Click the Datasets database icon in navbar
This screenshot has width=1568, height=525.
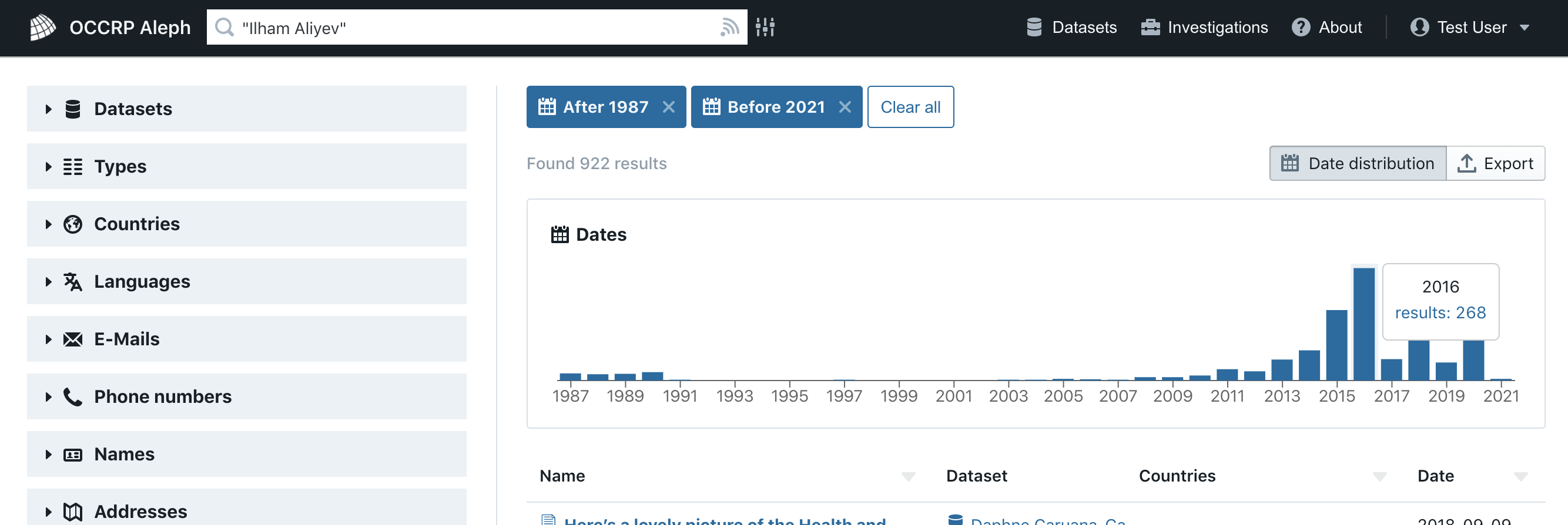point(1034,28)
